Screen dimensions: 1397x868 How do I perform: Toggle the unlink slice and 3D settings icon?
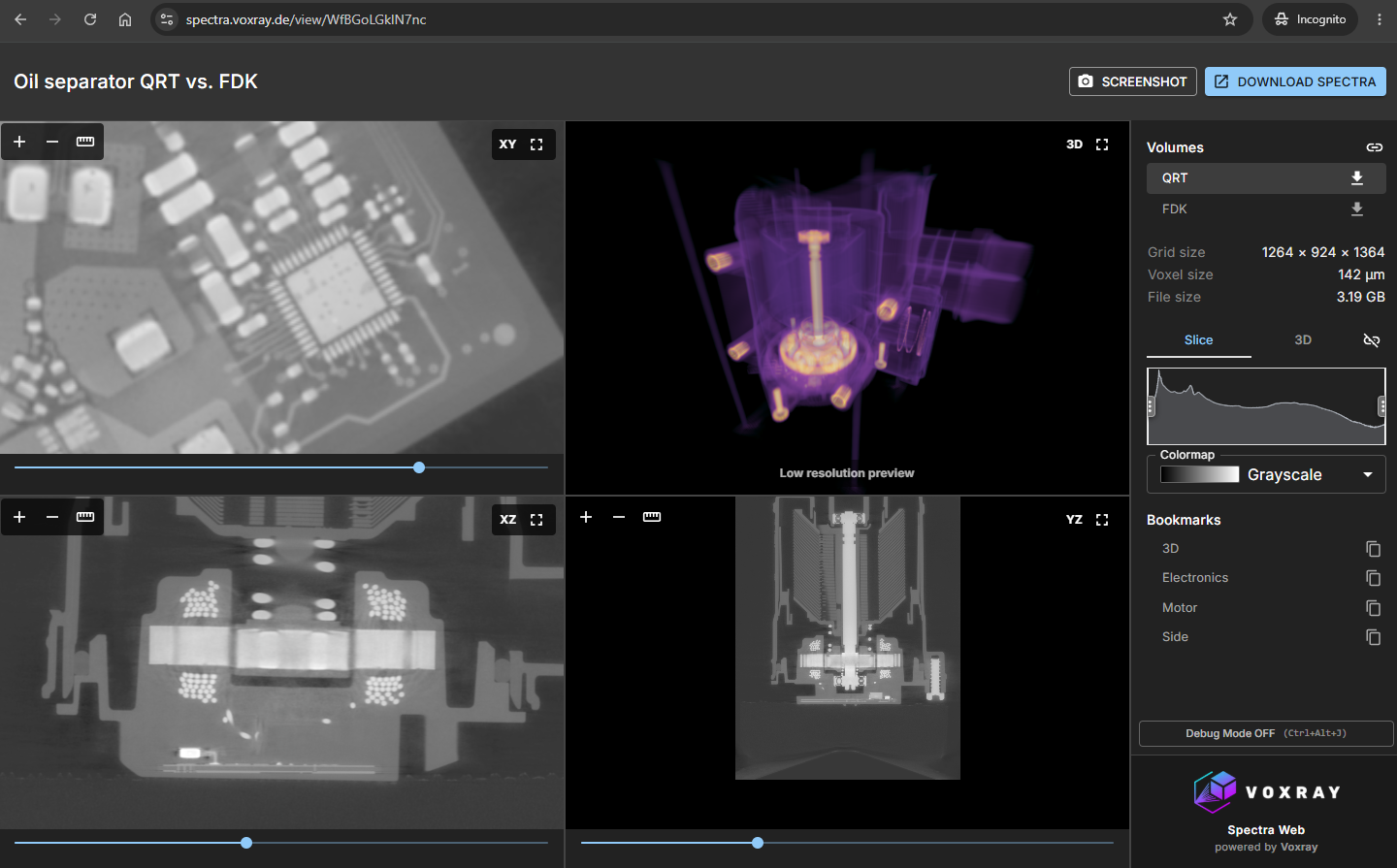tap(1371, 340)
